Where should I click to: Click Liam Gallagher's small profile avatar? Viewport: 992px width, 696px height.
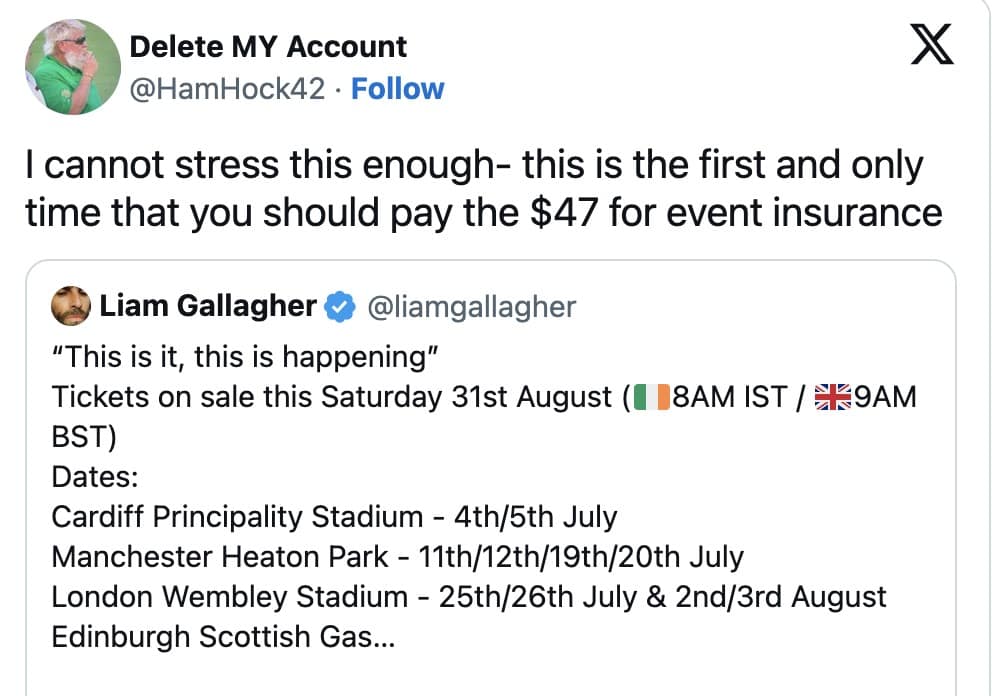pos(71,306)
